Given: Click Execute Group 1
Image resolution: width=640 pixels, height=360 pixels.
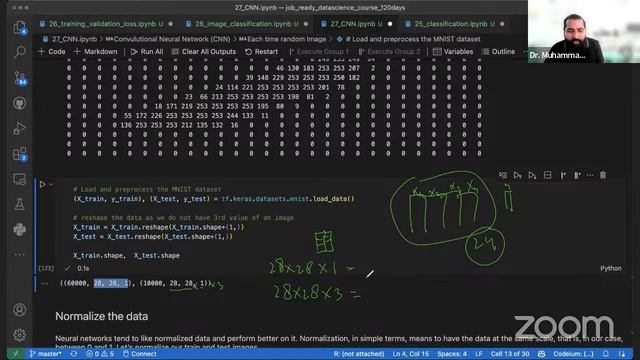Looking at the screenshot, I should [x=319, y=52].
